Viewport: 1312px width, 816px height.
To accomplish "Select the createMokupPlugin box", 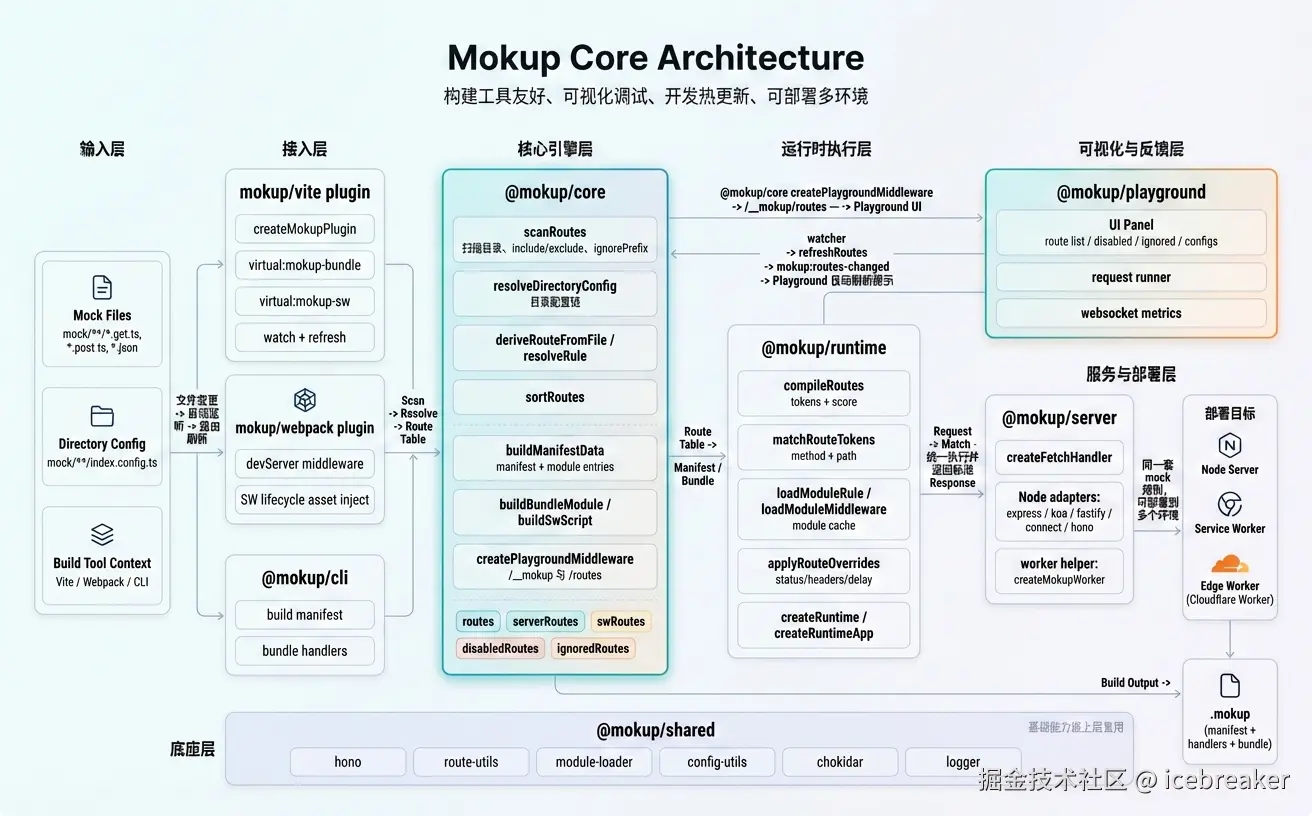I will [305, 229].
